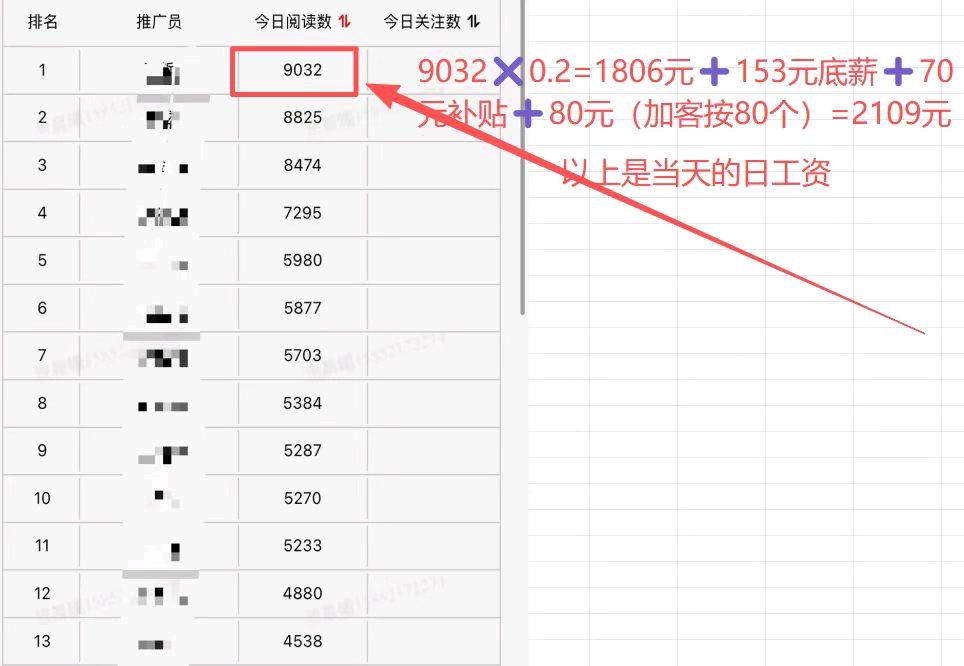Click the 以上是当天的日工资 annotation text
The image size is (964, 666).
point(696,174)
